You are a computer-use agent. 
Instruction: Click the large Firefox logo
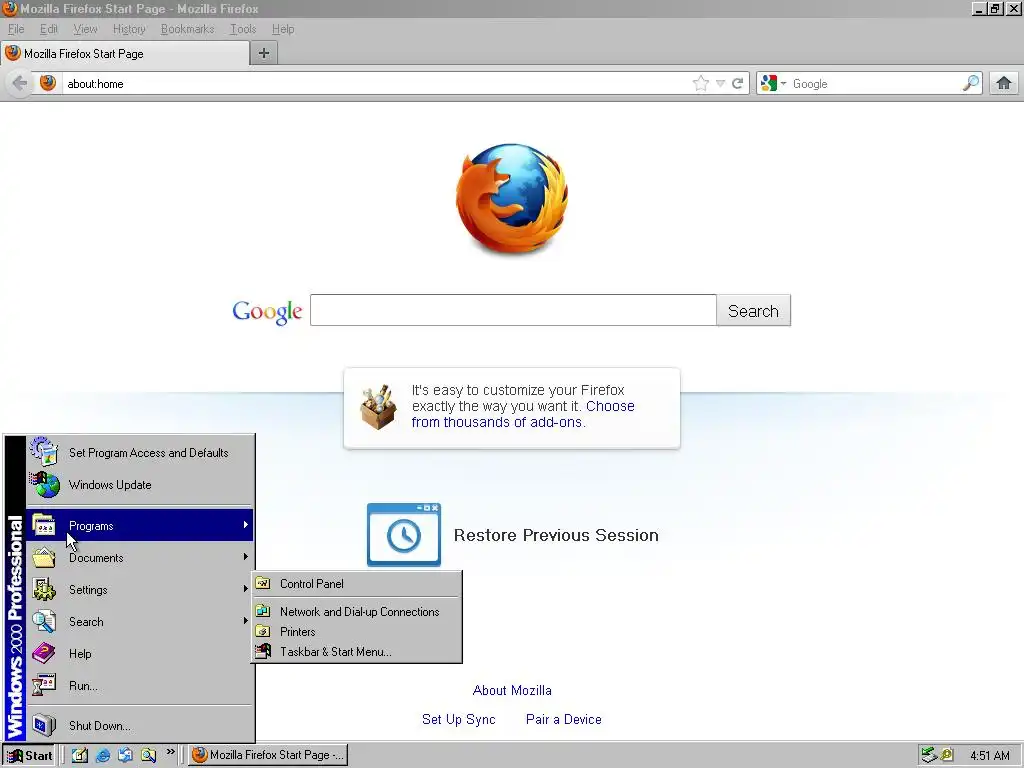click(x=512, y=199)
